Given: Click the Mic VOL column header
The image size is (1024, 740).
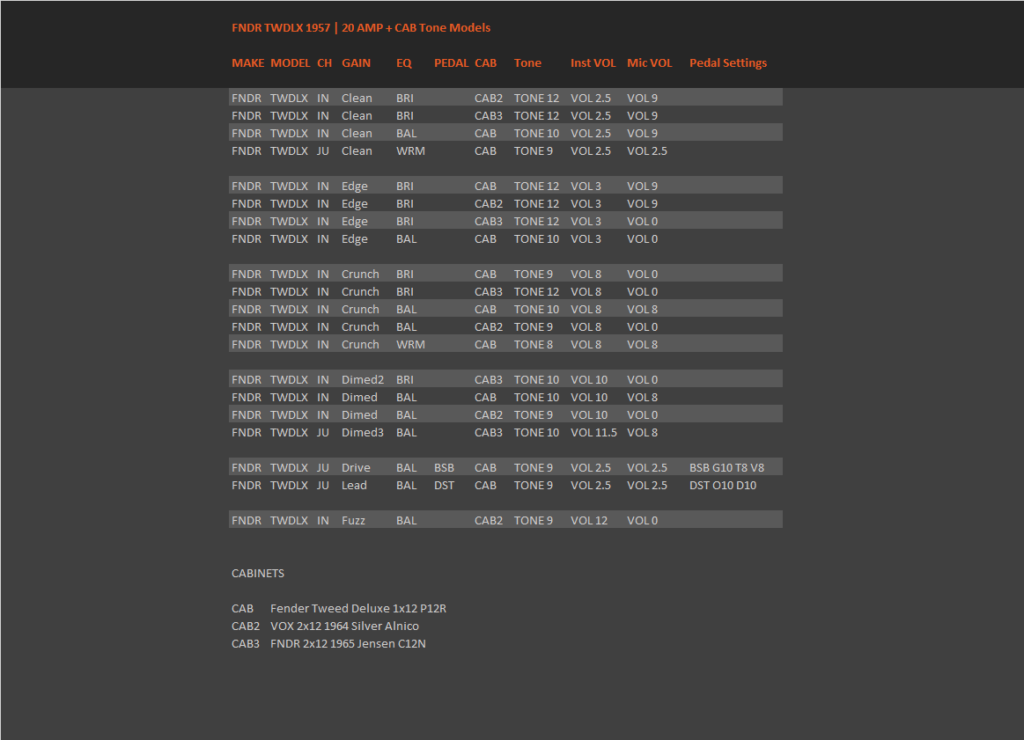Looking at the screenshot, I should tap(649, 63).
